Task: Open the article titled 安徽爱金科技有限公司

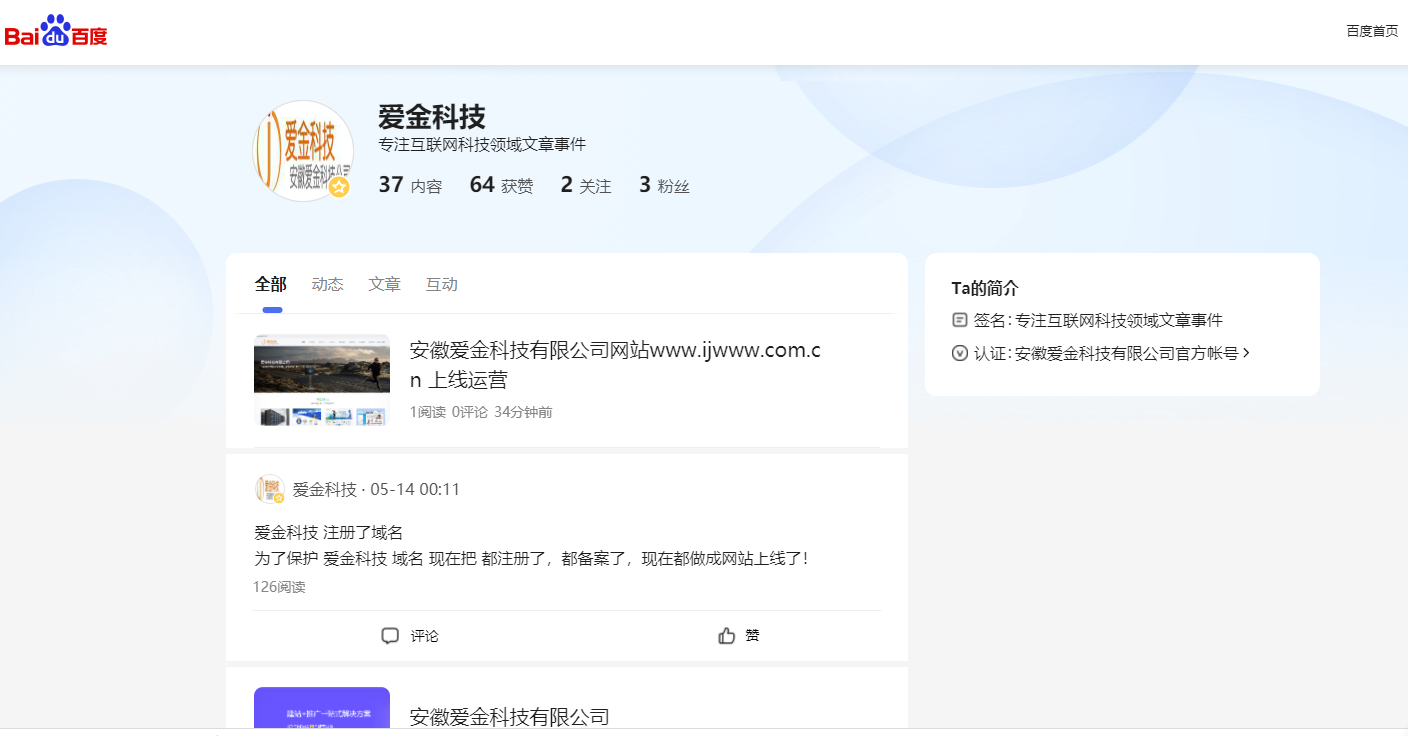Action: (510, 717)
